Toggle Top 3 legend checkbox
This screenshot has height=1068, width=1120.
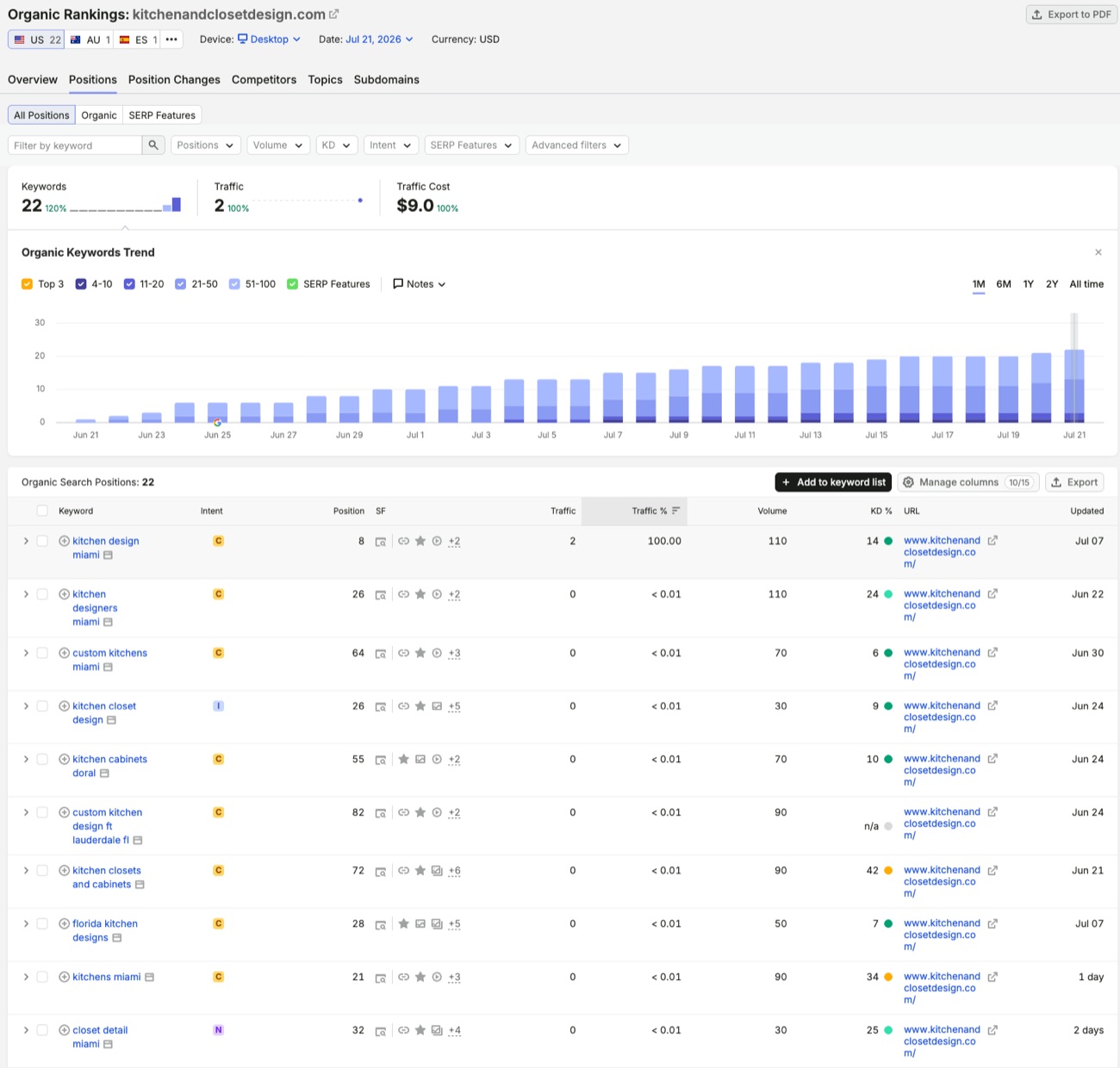point(27,284)
